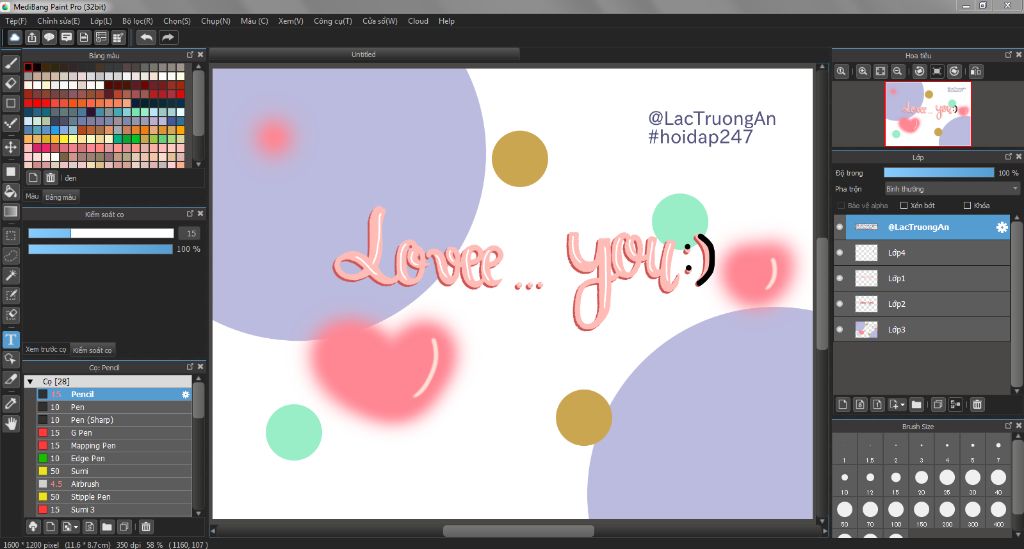The width and height of the screenshot is (1024, 549).
Task: Zoom in on the navigator panel
Action: (863, 71)
